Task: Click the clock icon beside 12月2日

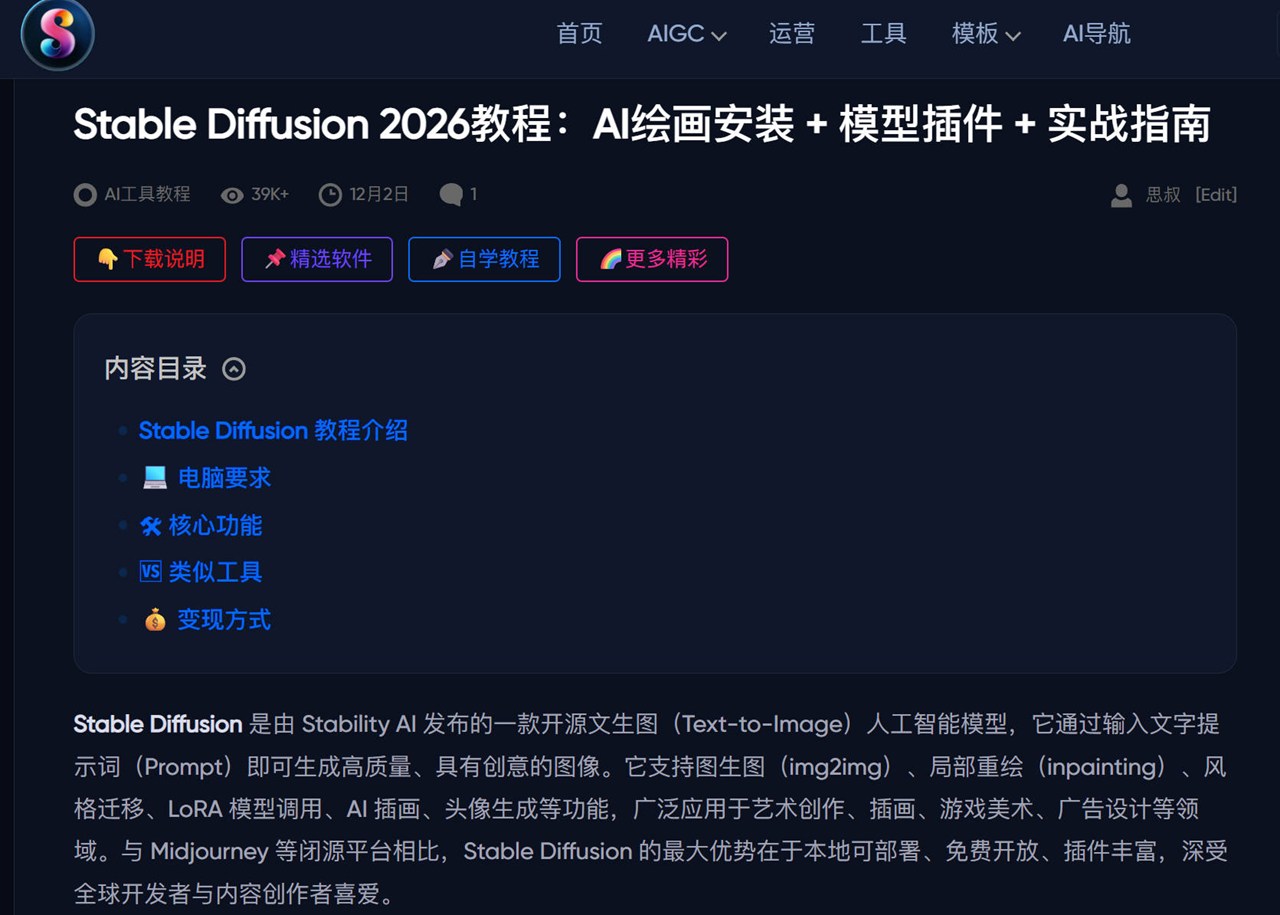Action: click(330, 195)
